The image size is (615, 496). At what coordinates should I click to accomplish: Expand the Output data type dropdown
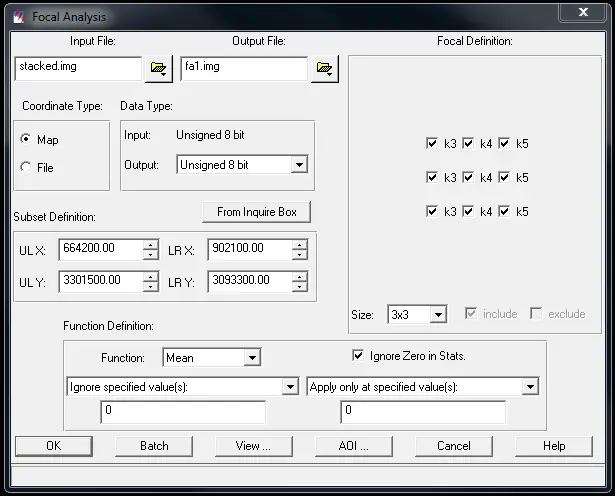pos(299,165)
